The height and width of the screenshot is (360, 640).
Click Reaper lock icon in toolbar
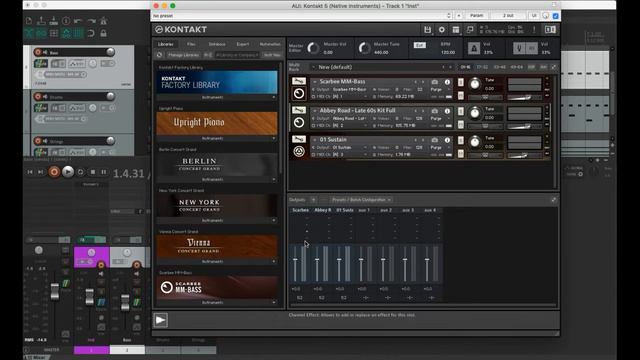tap(103, 33)
